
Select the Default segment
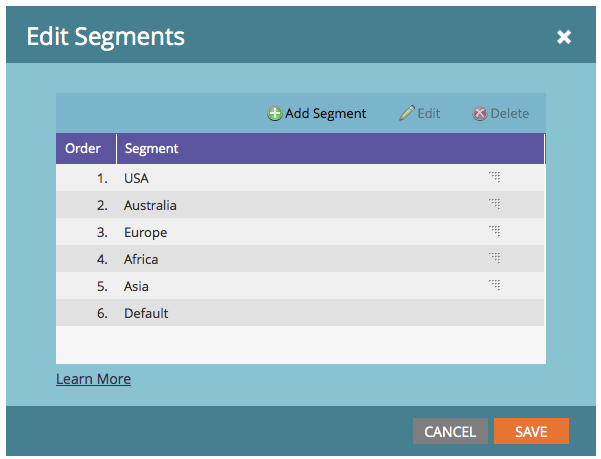click(300, 313)
